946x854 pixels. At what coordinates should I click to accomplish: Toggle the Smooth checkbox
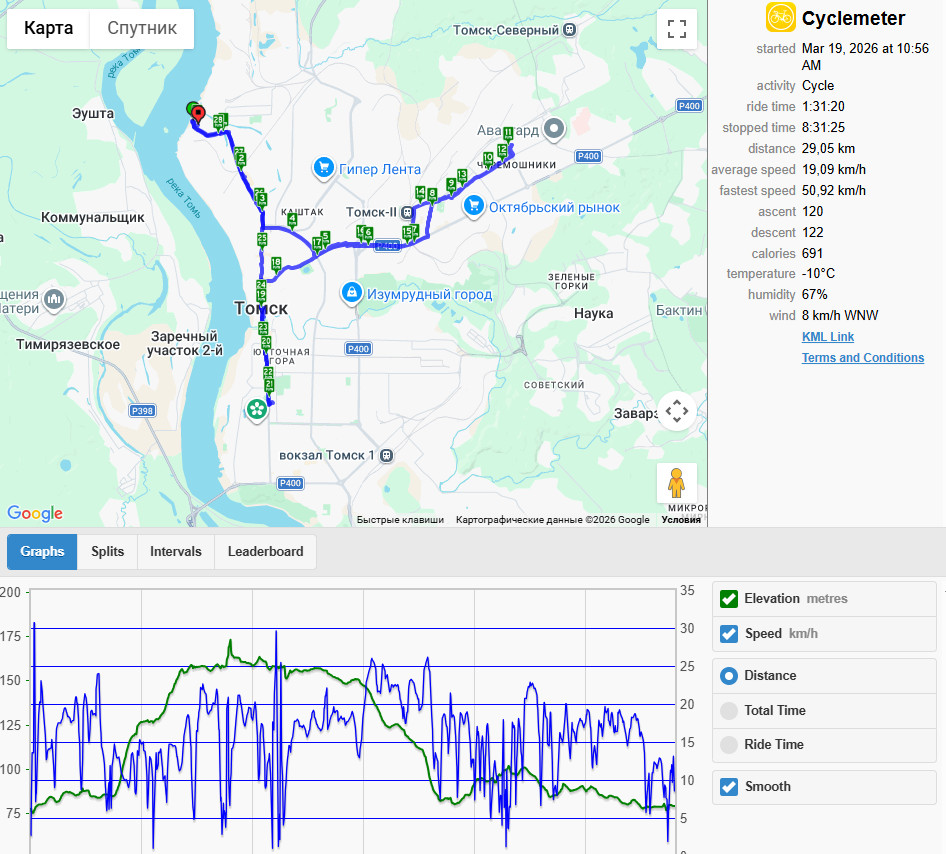point(729,787)
